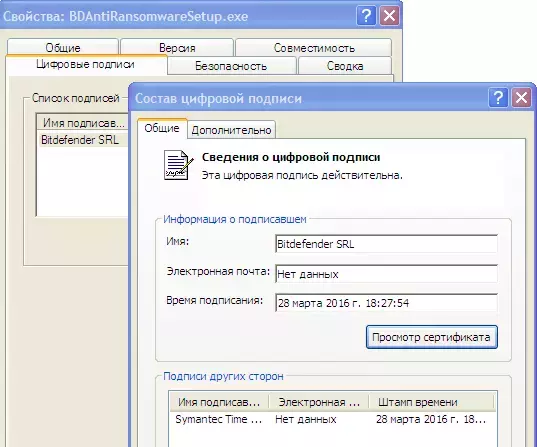Click the Имя подписав... header in the Properties list
Viewport: 537px width, 447px height.
click(83, 123)
